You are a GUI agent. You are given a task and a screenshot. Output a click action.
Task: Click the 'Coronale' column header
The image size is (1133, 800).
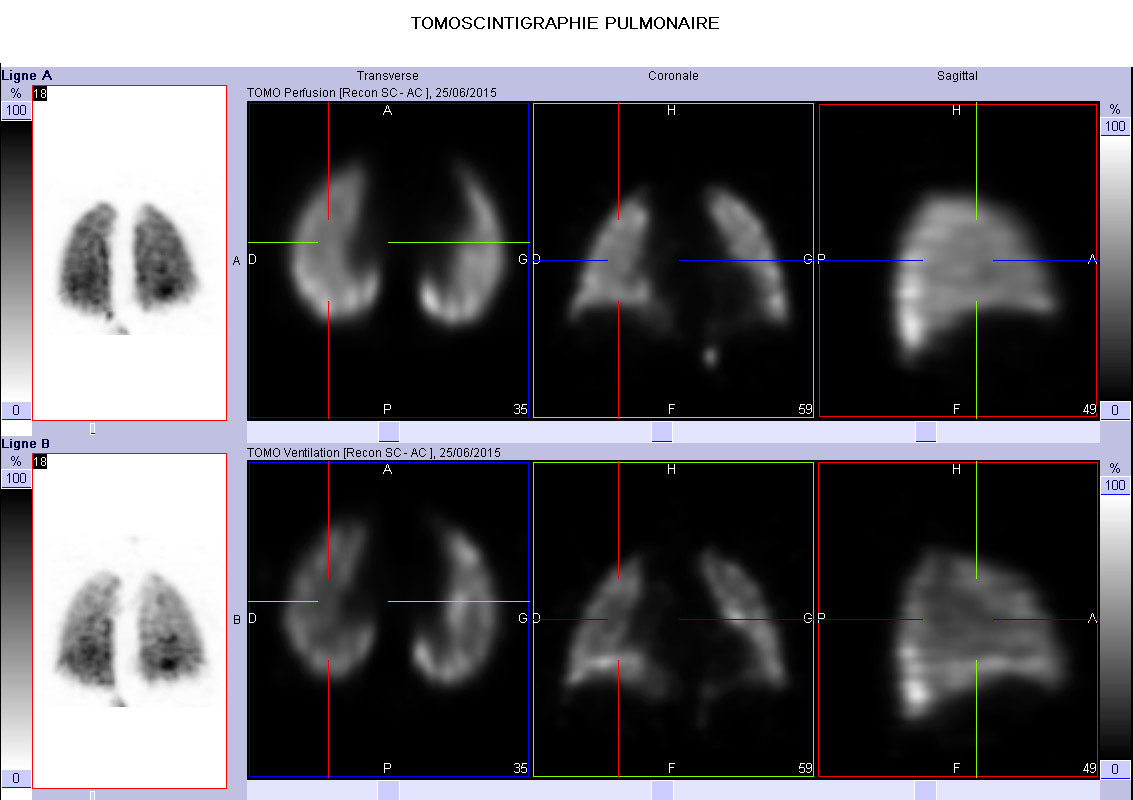coord(673,76)
